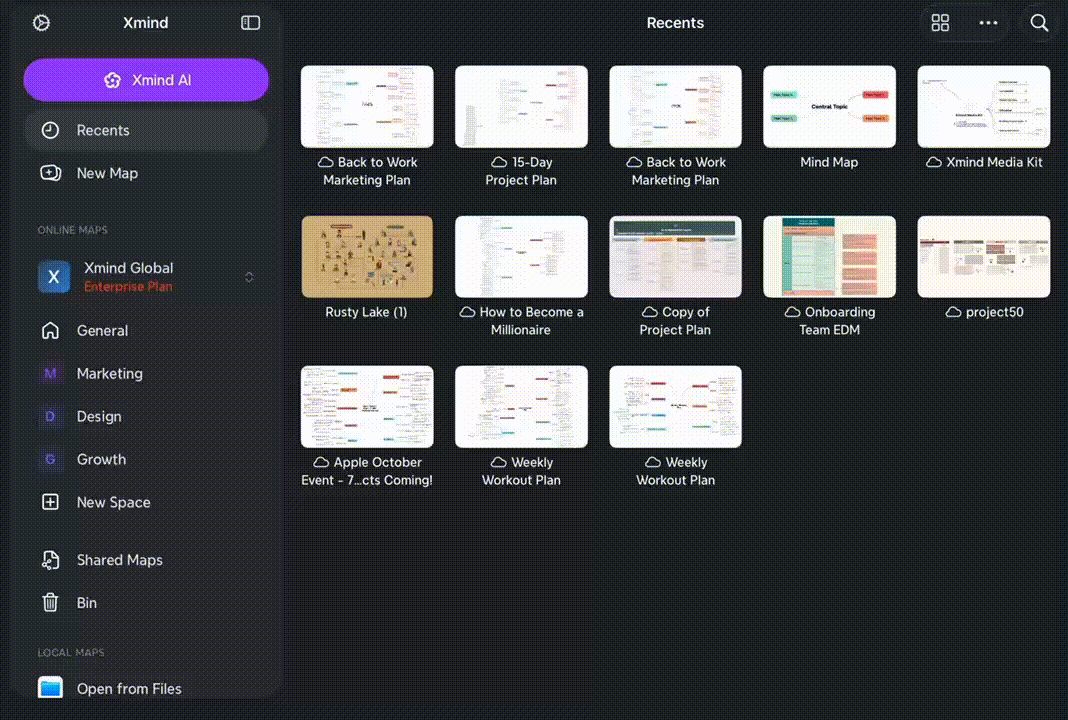The width and height of the screenshot is (1068, 720).
Task: Click the Growth G icon
Action: (50, 459)
